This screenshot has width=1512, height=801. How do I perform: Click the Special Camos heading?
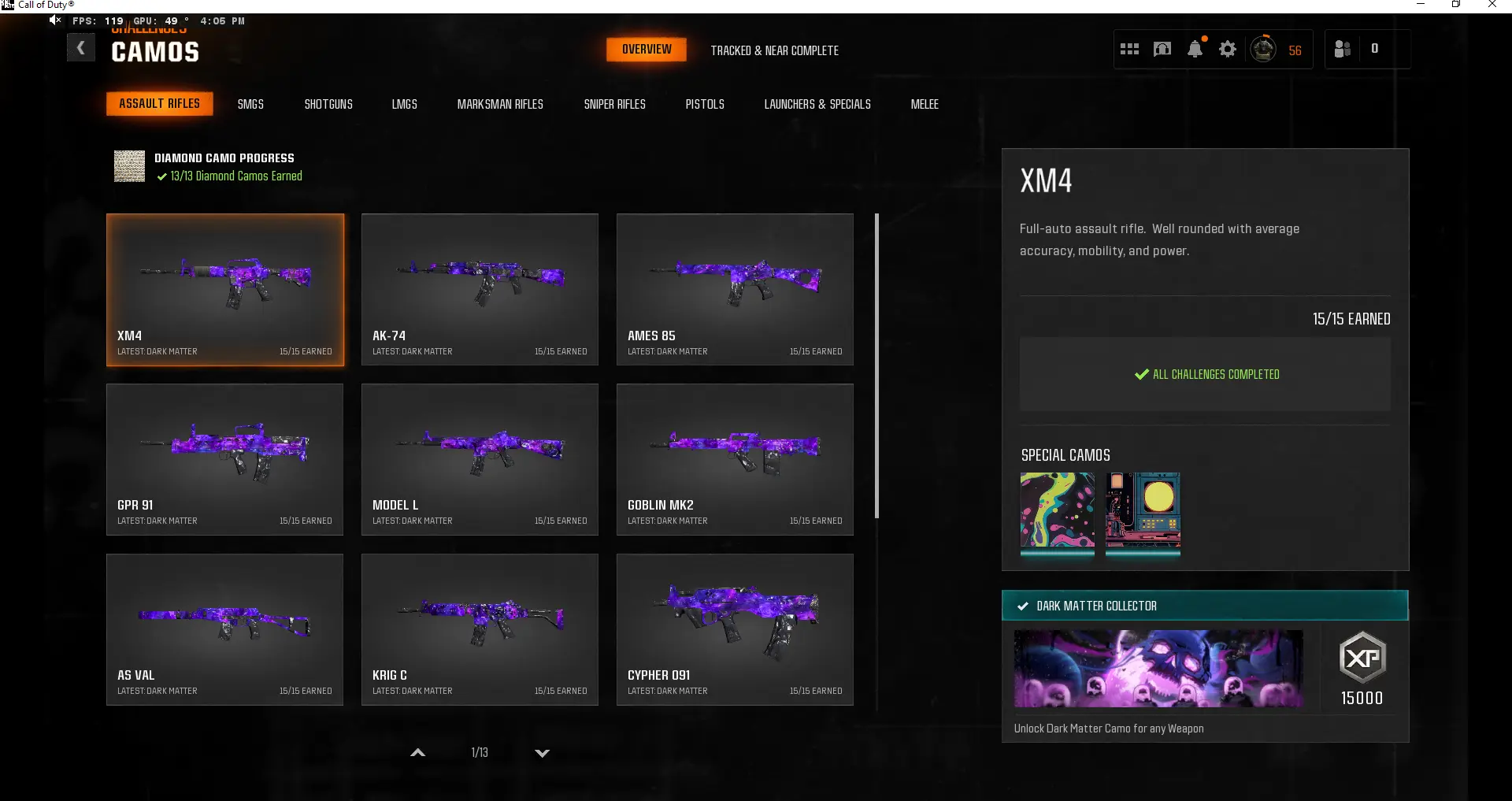pos(1065,455)
